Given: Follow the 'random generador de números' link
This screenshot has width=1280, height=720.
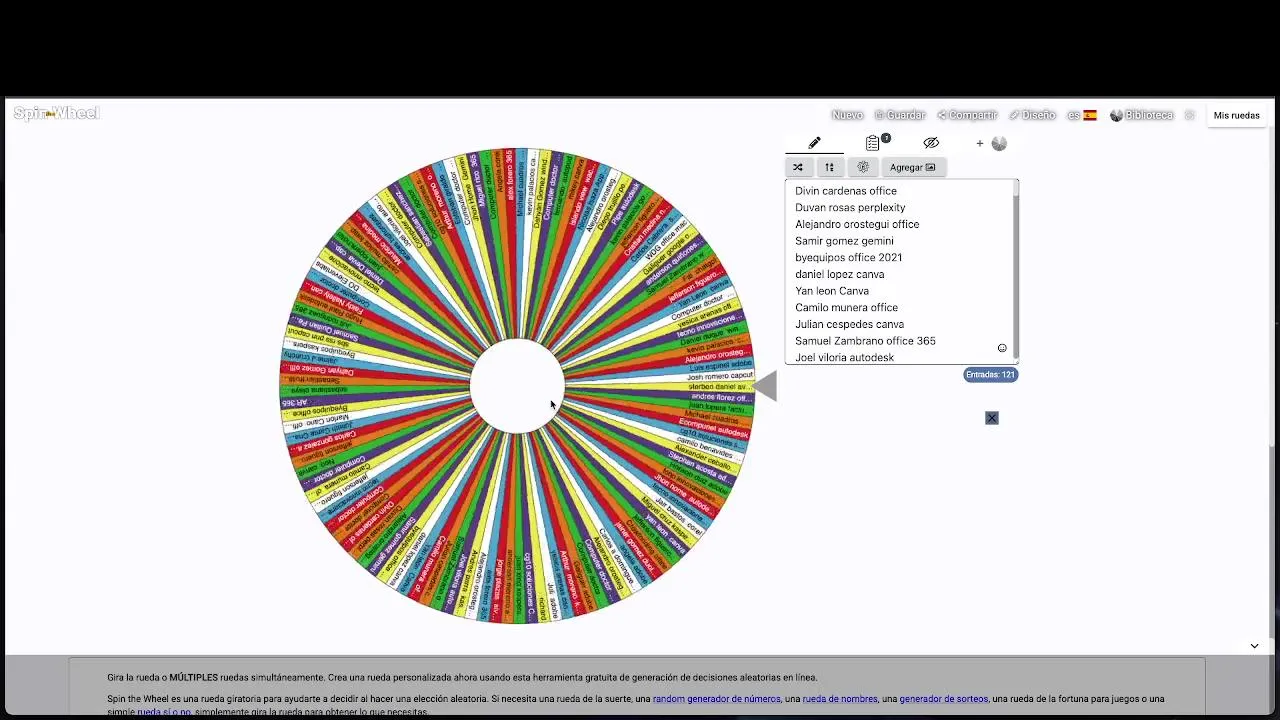Looking at the screenshot, I should point(716,699).
